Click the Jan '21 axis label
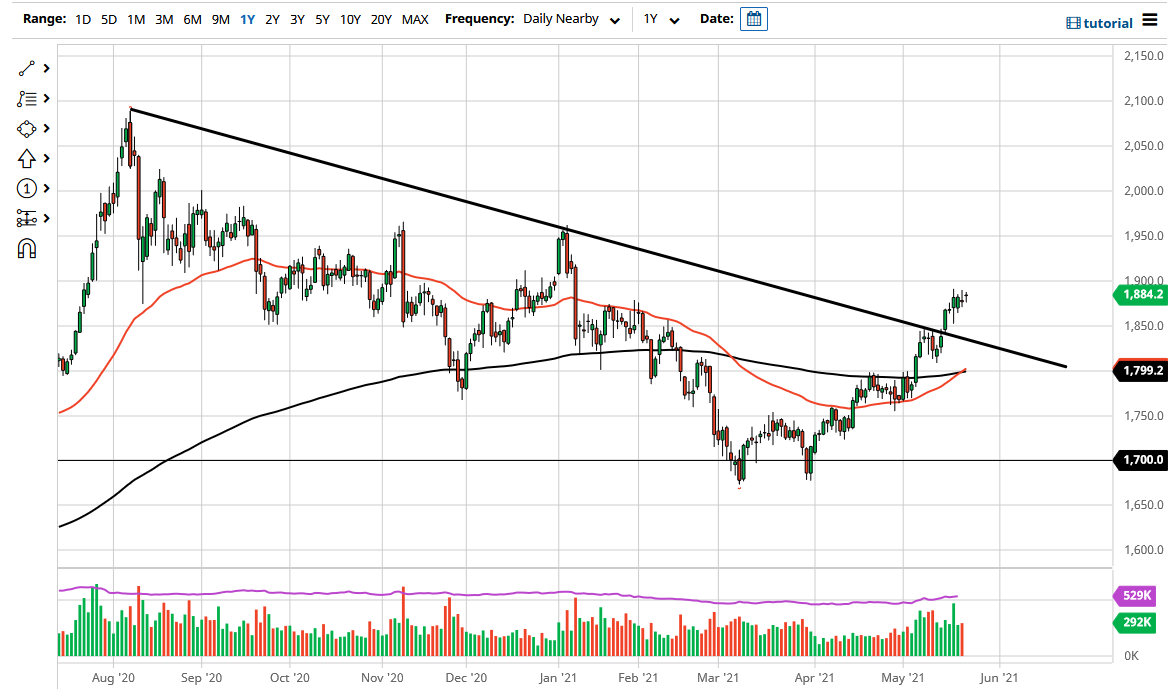1174x695 pixels. coord(558,678)
